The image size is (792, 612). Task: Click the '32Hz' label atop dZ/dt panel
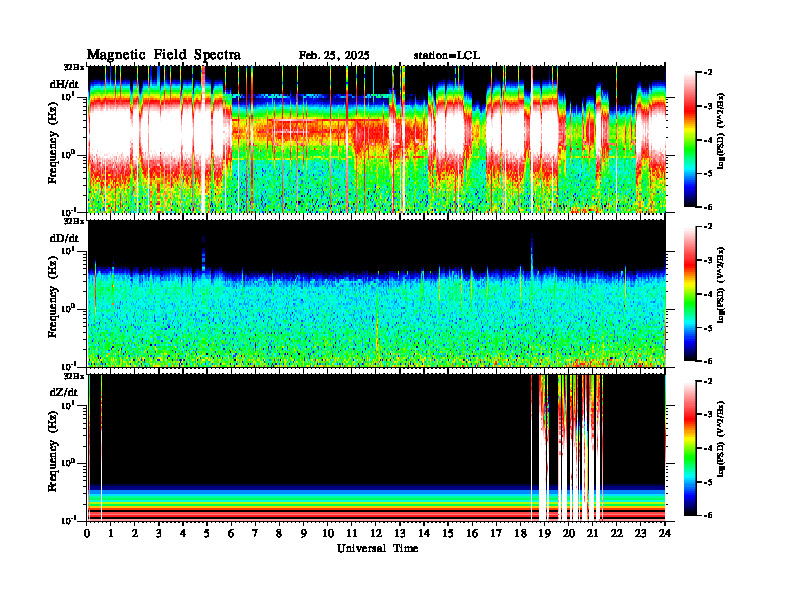pyautogui.click(x=74, y=376)
